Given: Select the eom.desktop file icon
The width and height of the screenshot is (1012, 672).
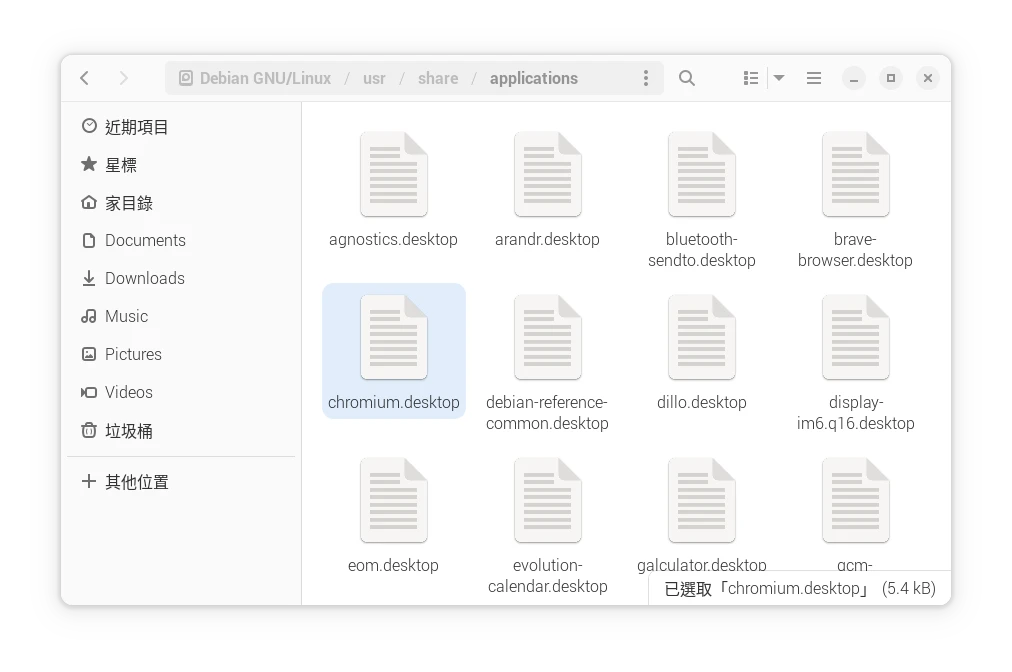Looking at the screenshot, I should click(x=393, y=501).
